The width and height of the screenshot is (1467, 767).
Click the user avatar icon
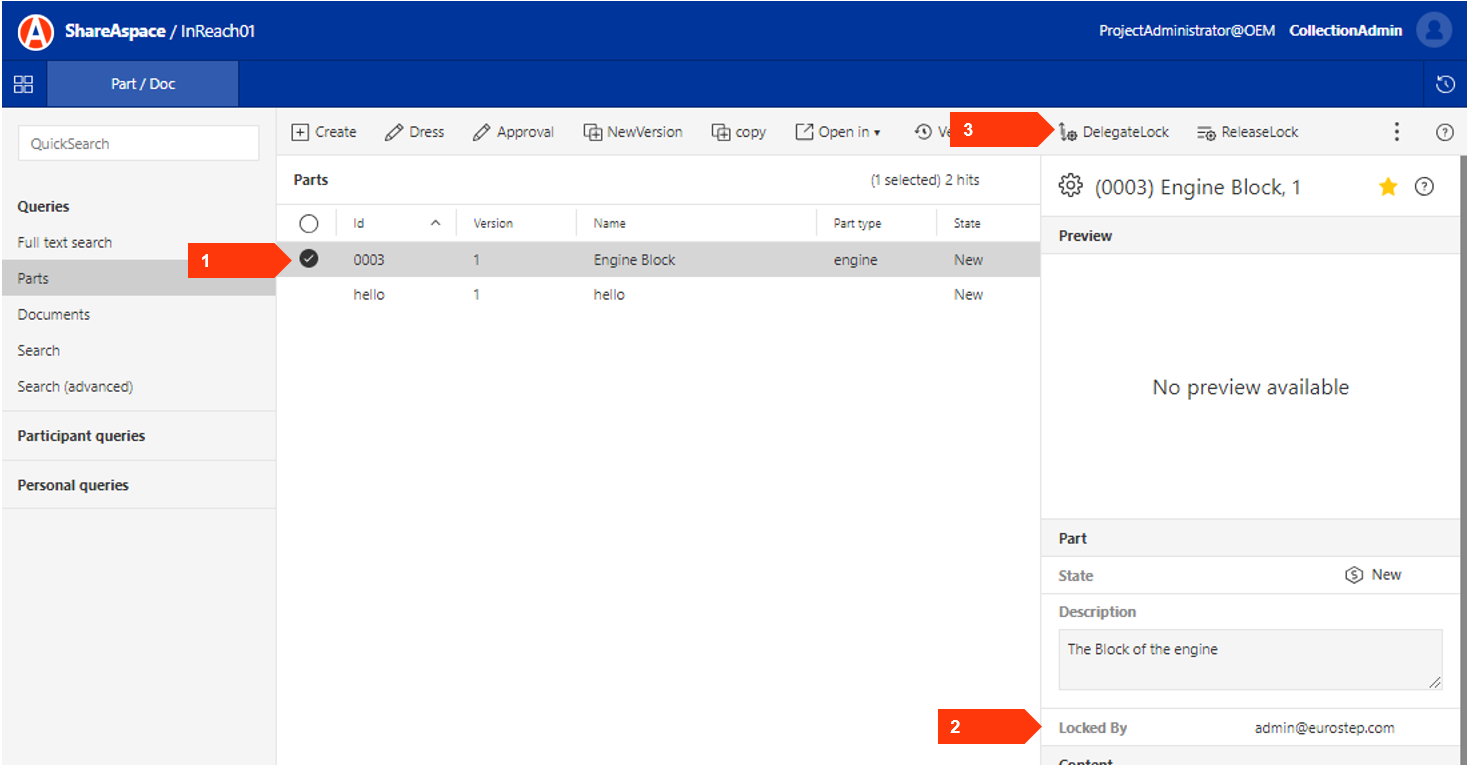(1434, 31)
